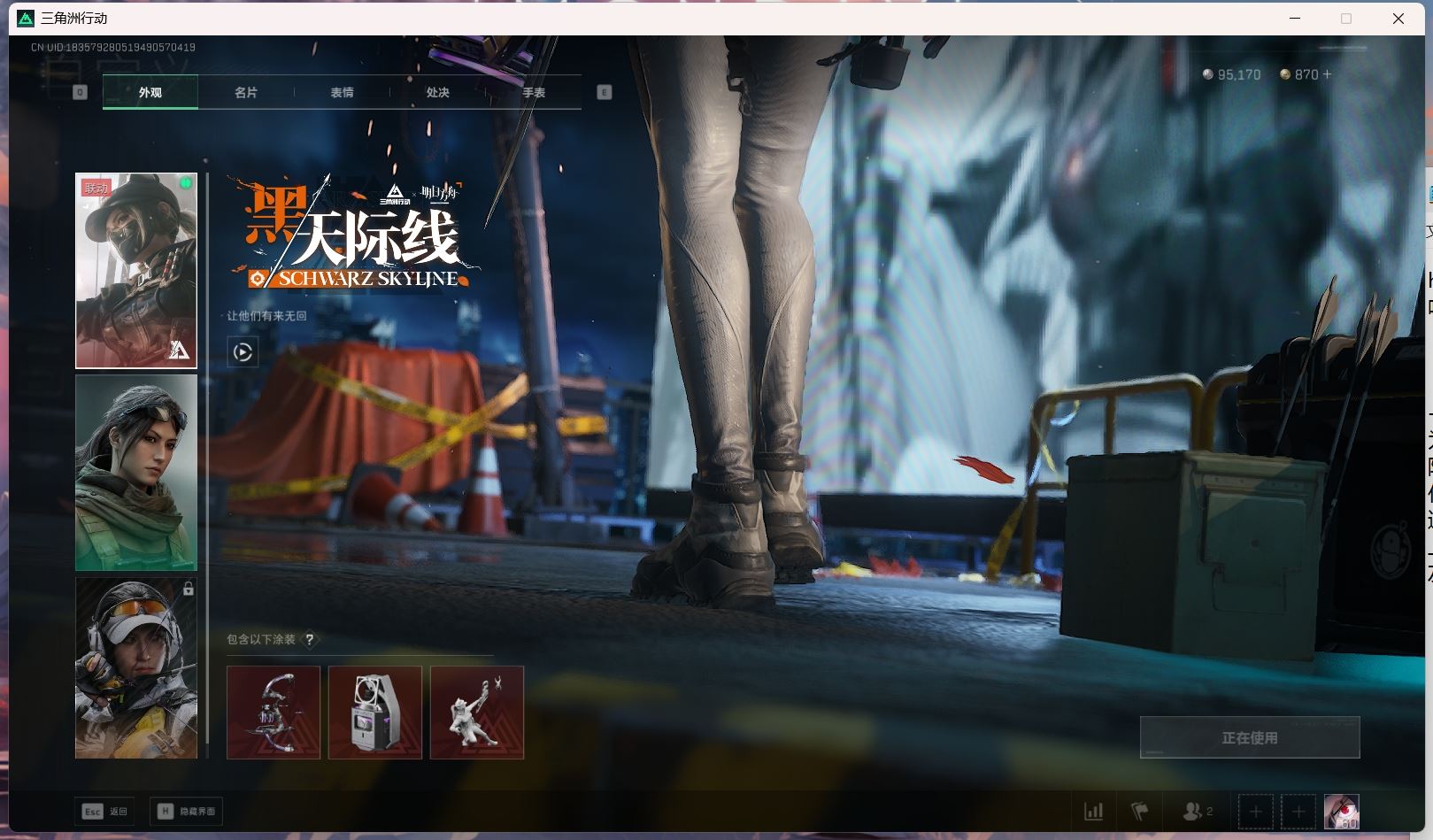Select the masked 联动 character portrait
Image resolution: width=1433 pixels, height=840 pixels.
pyautogui.click(x=135, y=268)
